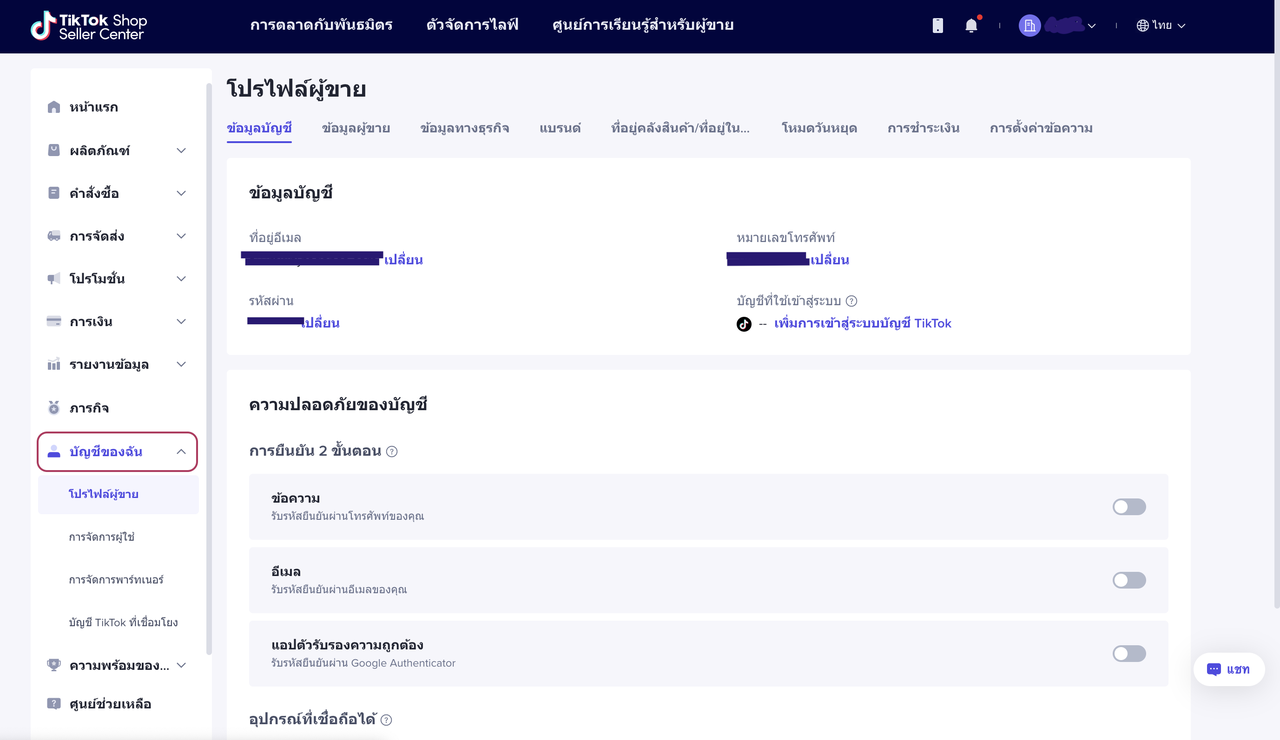Image resolution: width=1280 pixels, height=740 pixels.
Task: Expand the คำสั่งซื้อ sidebar chevron
Action: [181, 193]
